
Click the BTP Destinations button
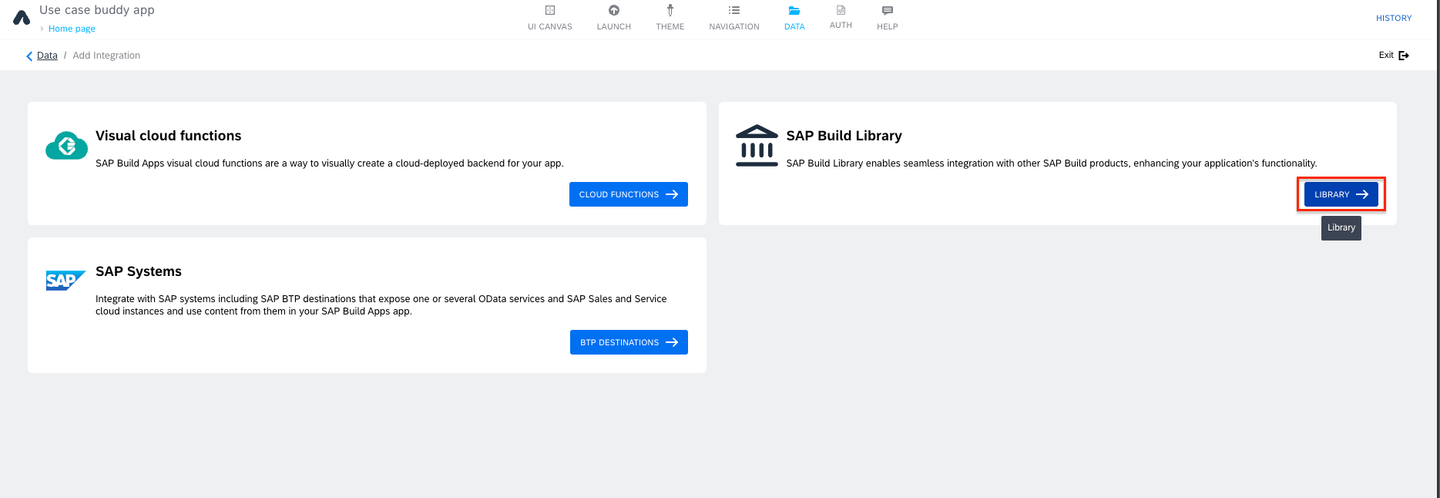pyautogui.click(x=629, y=342)
